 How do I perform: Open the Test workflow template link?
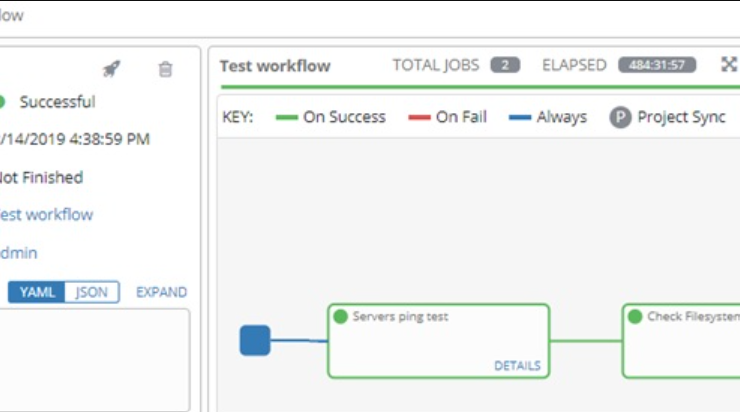(46, 215)
